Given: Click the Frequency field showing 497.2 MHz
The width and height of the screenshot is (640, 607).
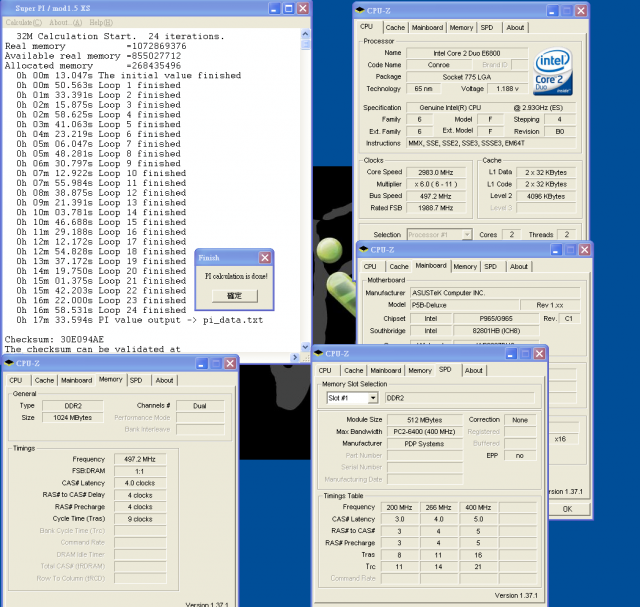Looking at the screenshot, I should click(140, 459).
